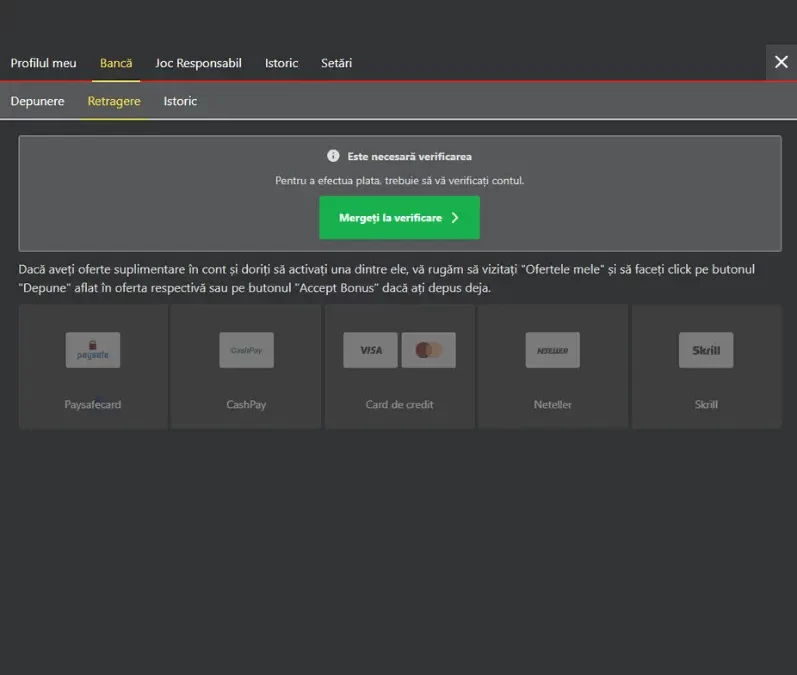Choose the Skrill method label

tap(706, 405)
